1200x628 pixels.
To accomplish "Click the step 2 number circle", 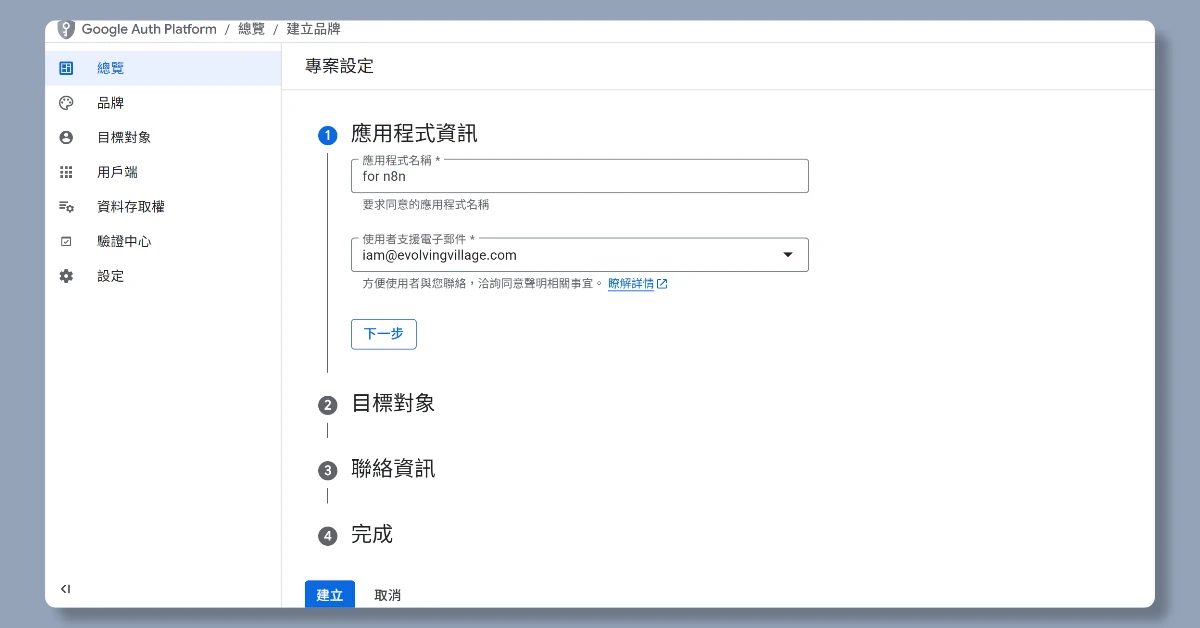I will tap(327, 405).
